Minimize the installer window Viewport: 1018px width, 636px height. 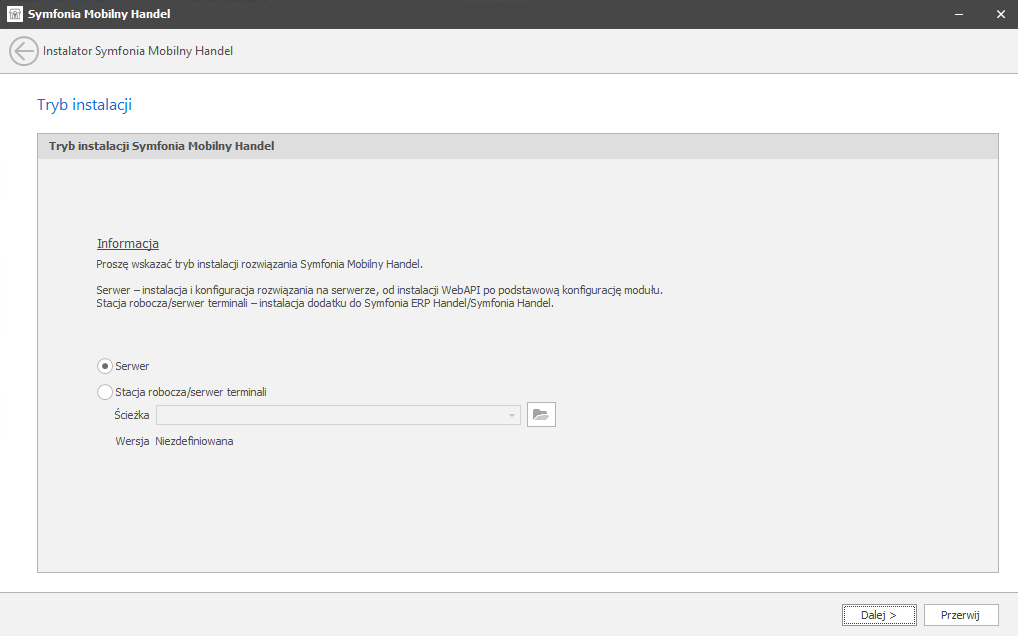[x=960, y=14]
